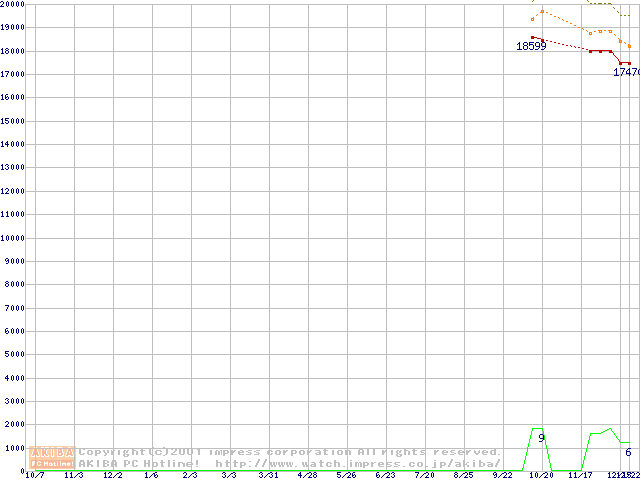Click the 10000 value on y-axis
This screenshot has height=480, width=640.
click(12, 238)
